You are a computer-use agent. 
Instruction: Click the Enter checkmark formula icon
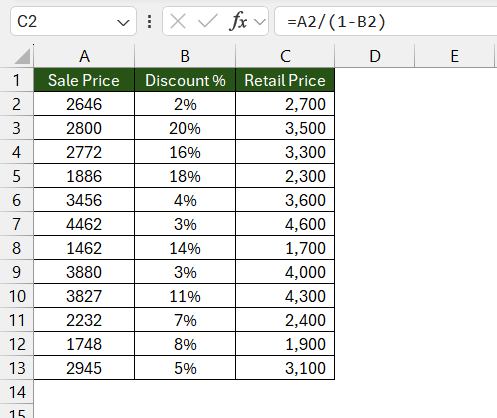207,22
